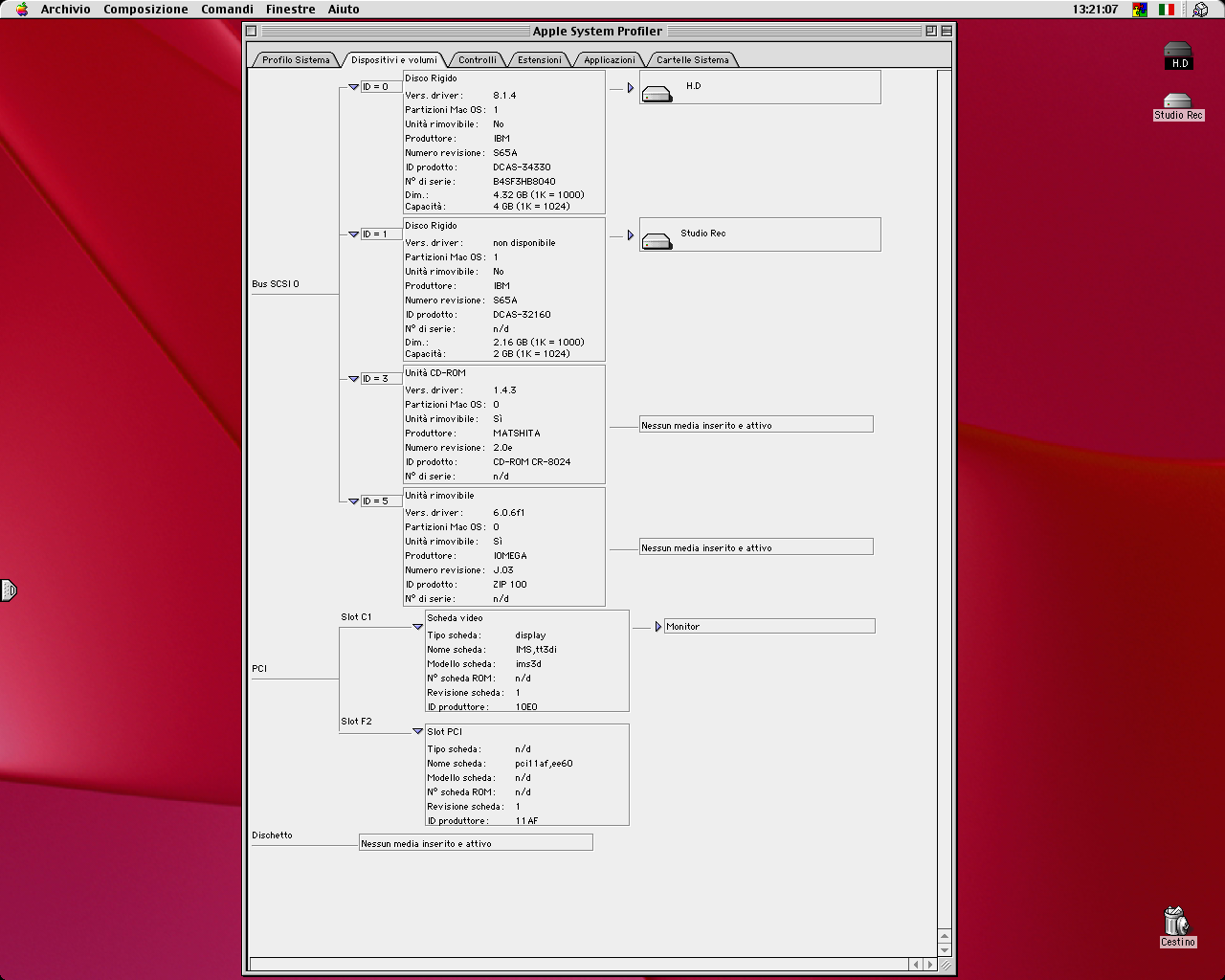Click the H.D drive icon in the profiler

tap(657, 94)
